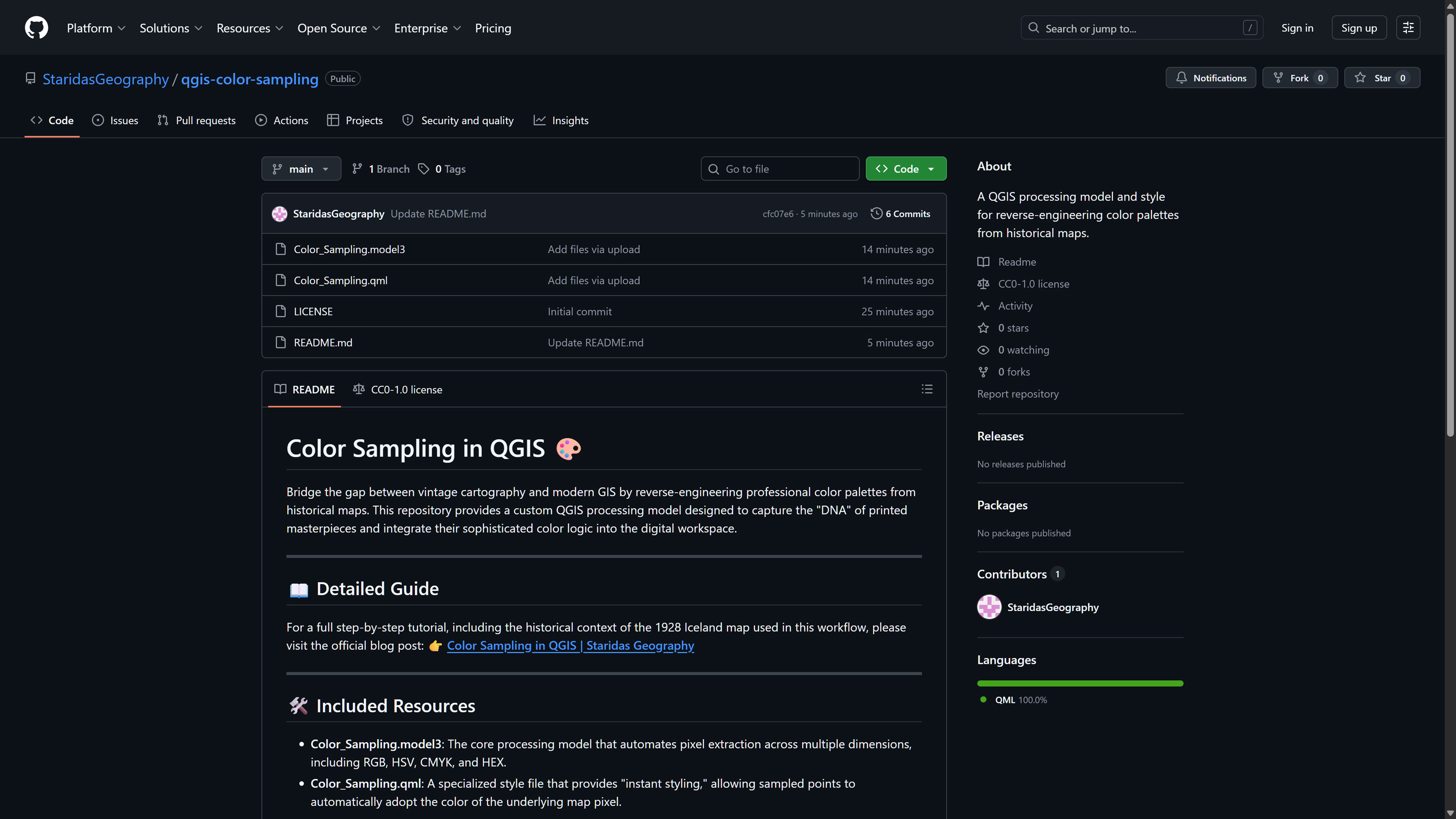Open the Color_Sampling.model3 file
This screenshot has width=1456, height=819.
point(349,249)
